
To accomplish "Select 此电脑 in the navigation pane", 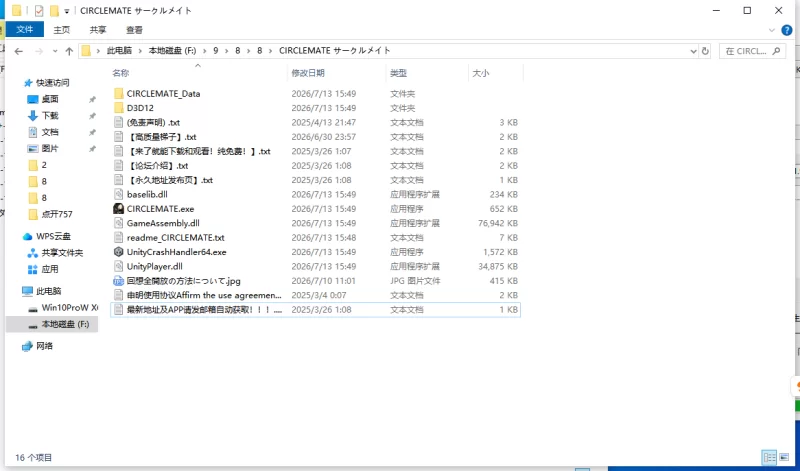I will pos(48,291).
